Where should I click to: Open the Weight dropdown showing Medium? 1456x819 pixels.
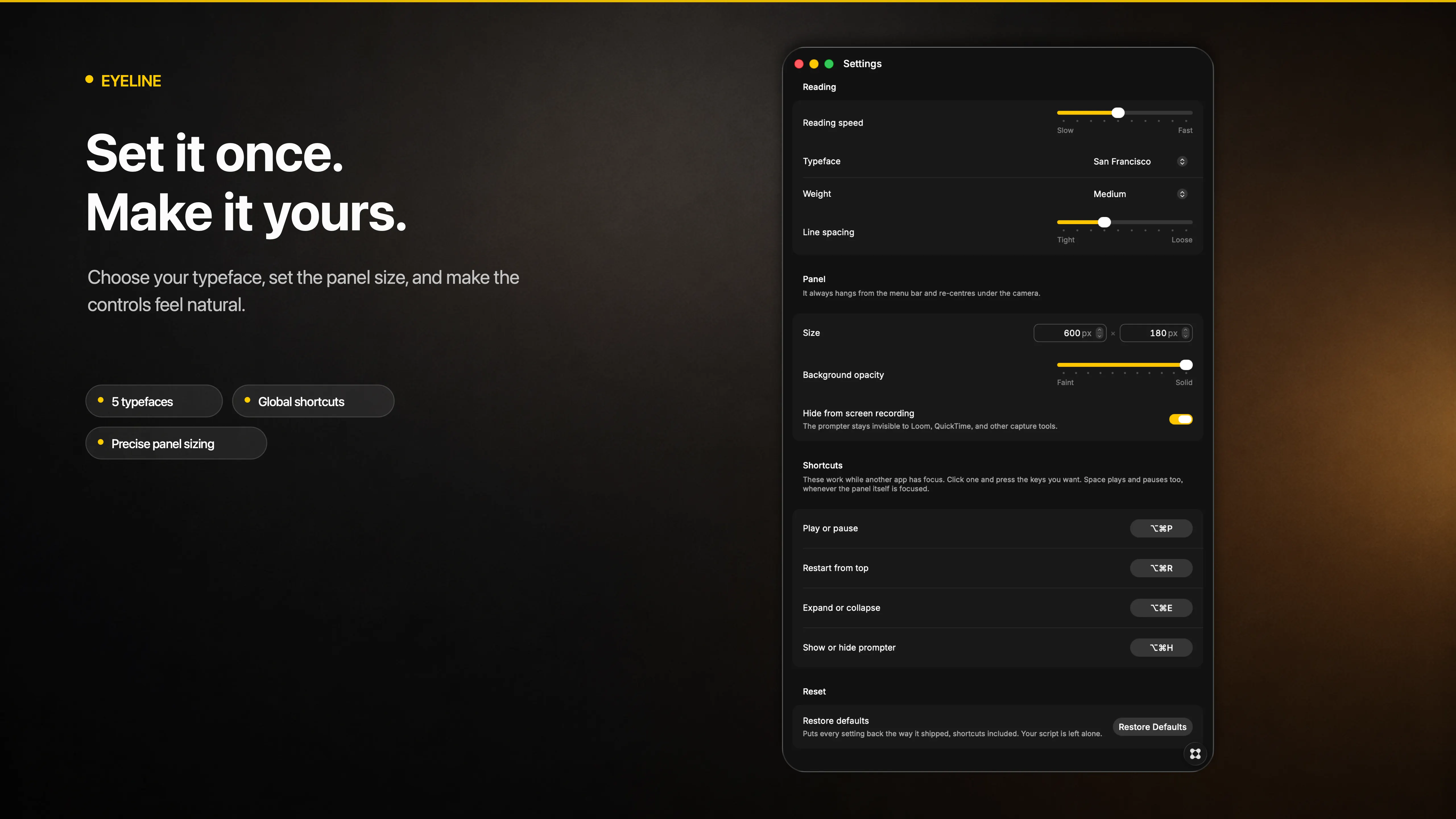click(x=1139, y=194)
